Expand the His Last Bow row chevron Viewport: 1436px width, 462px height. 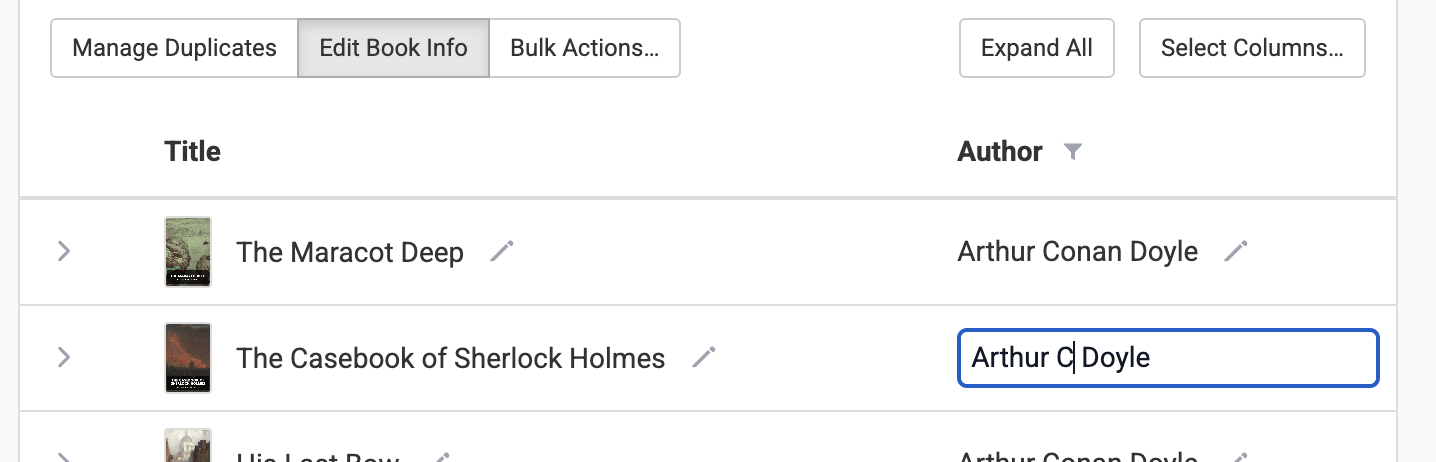[64, 457]
